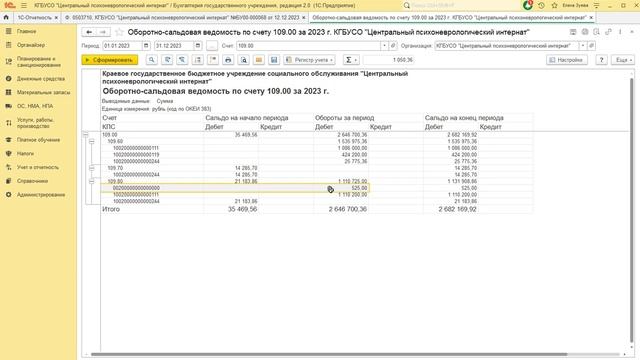The height and width of the screenshot is (360, 640).
Task: Expand the Организация dropdown arrow
Action: [583, 46]
